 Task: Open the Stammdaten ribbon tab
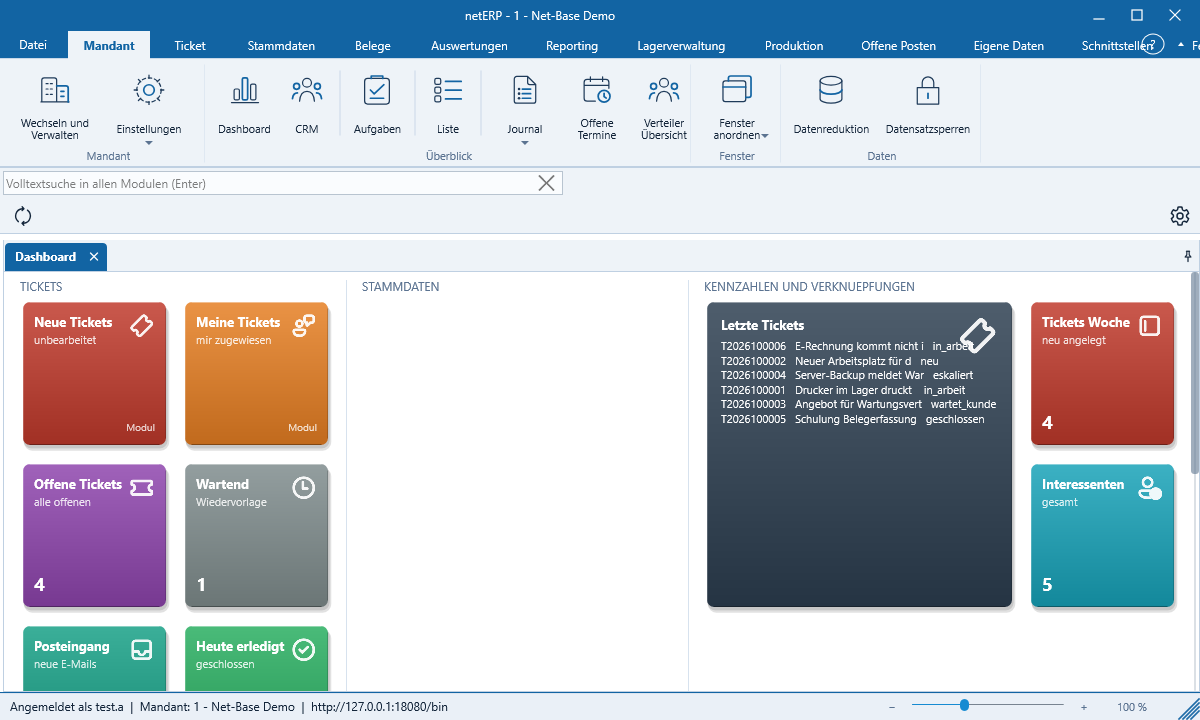click(281, 46)
